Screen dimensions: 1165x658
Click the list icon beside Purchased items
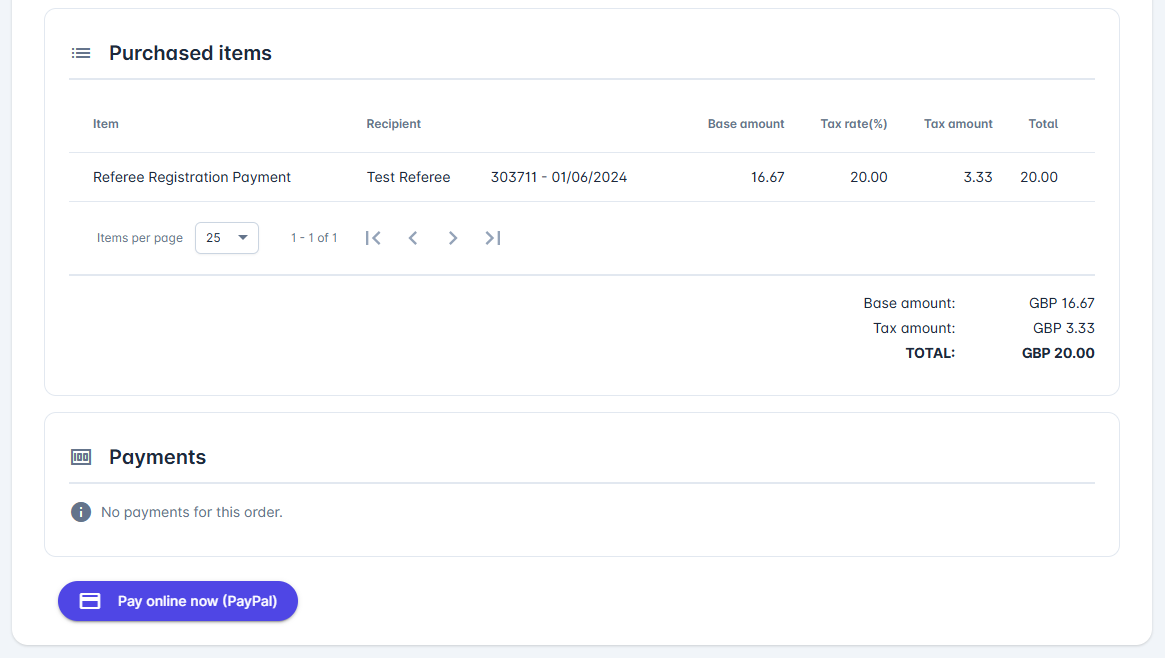click(x=81, y=53)
